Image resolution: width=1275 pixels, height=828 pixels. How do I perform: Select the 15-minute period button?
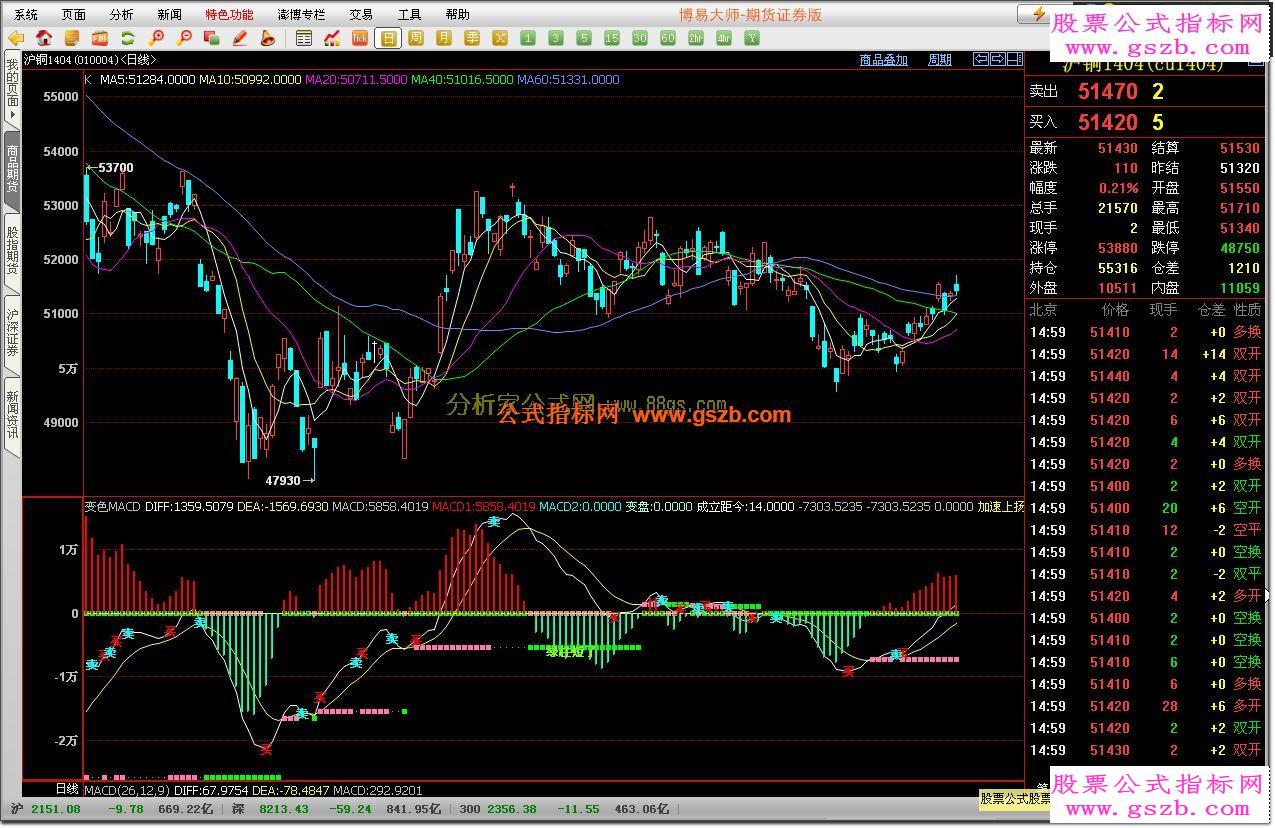click(612, 38)
